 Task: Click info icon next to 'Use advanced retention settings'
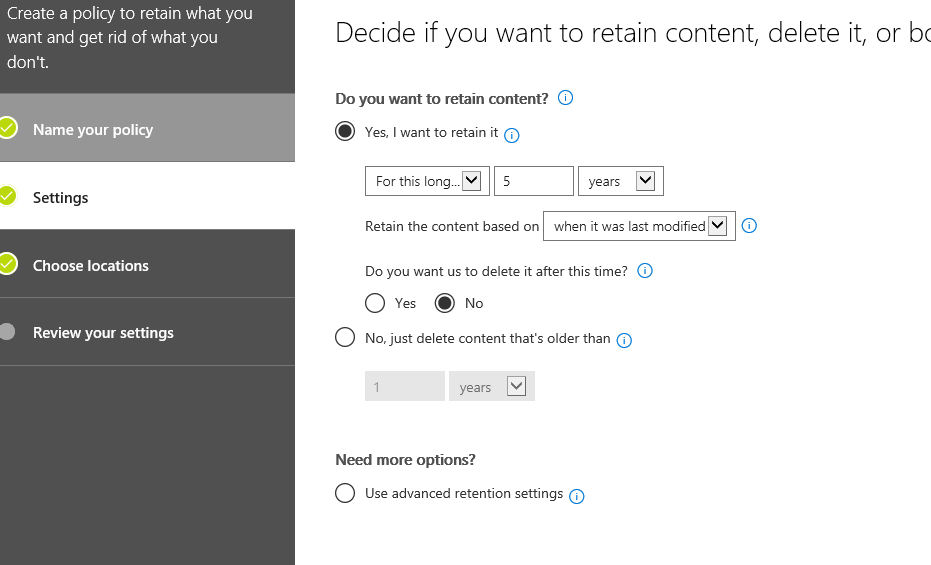click(x=576, y=495)
